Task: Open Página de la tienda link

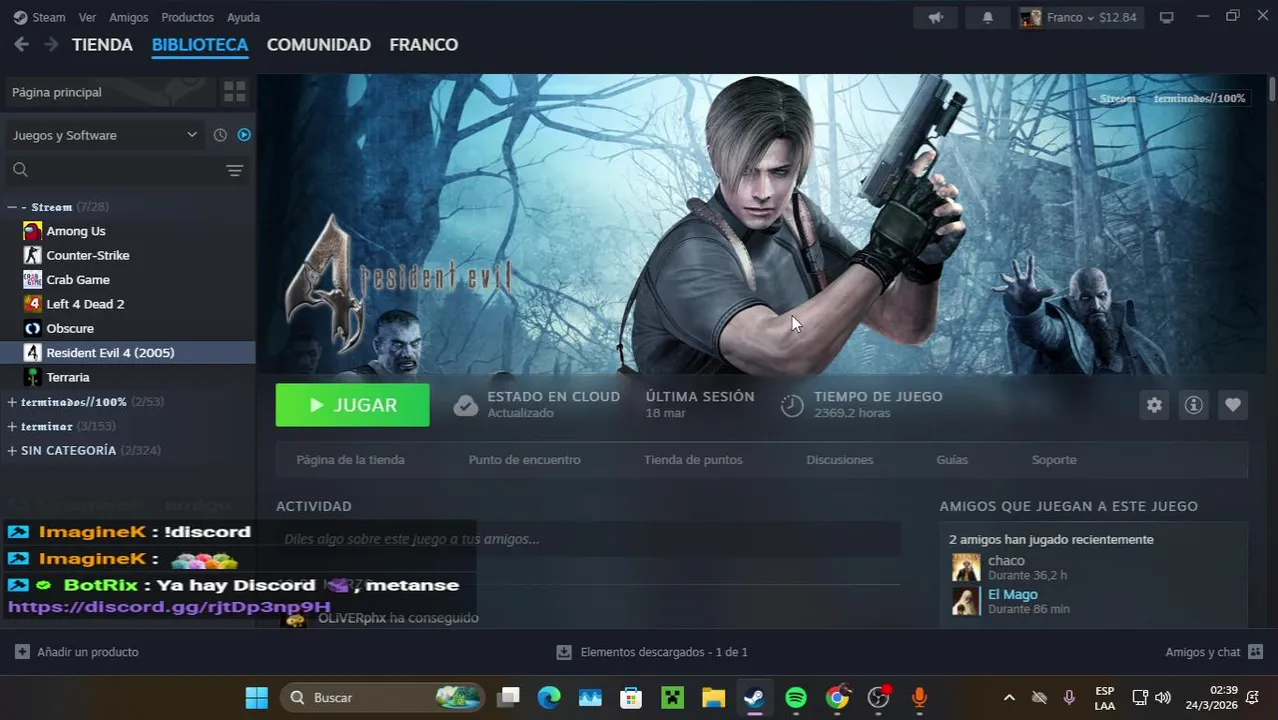Action: point(351,460)
